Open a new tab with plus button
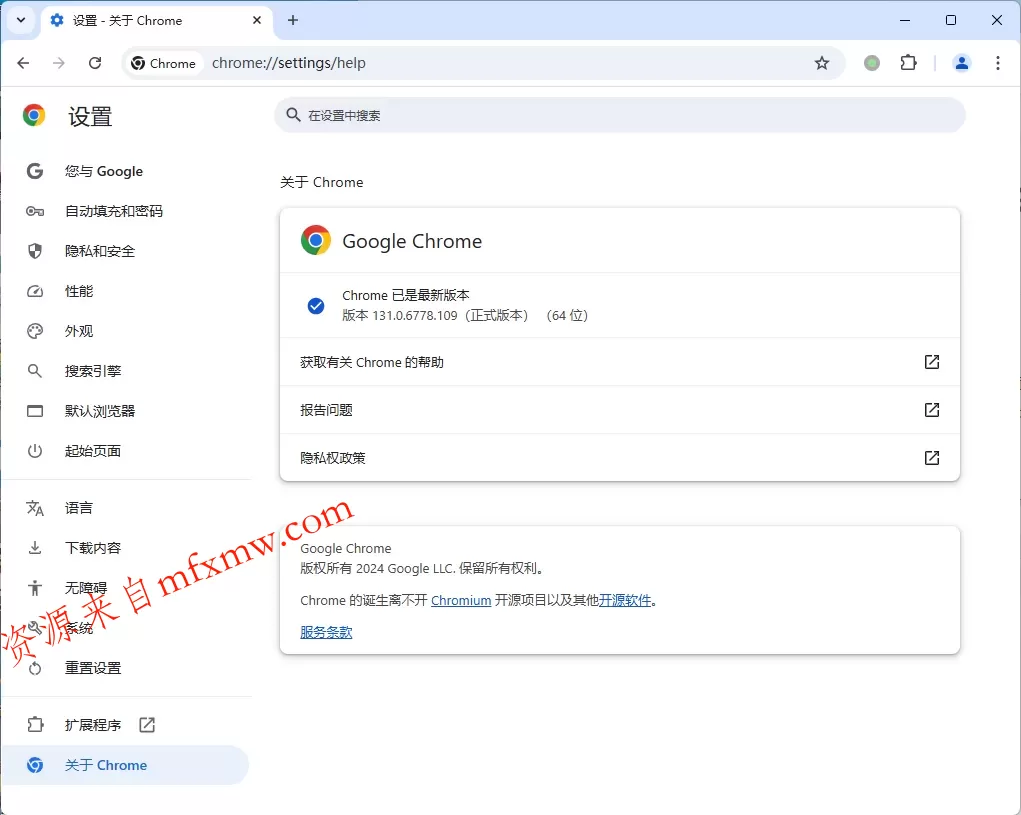Image resolution: width=1021 pixels, height=815 pixels. click(x=293, y=20)
